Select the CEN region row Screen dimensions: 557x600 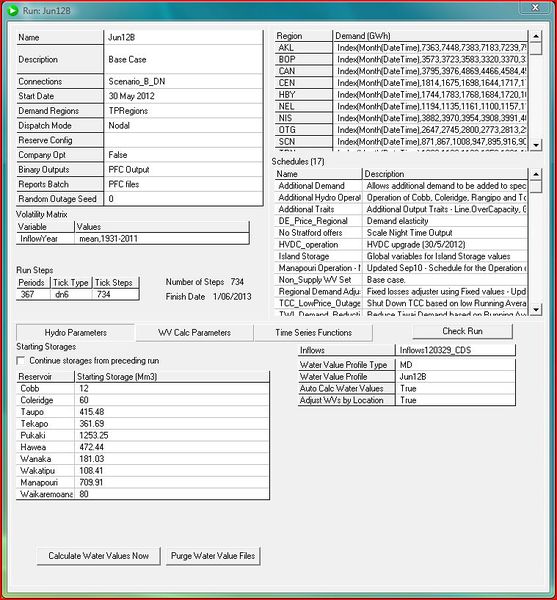point(401,83)
